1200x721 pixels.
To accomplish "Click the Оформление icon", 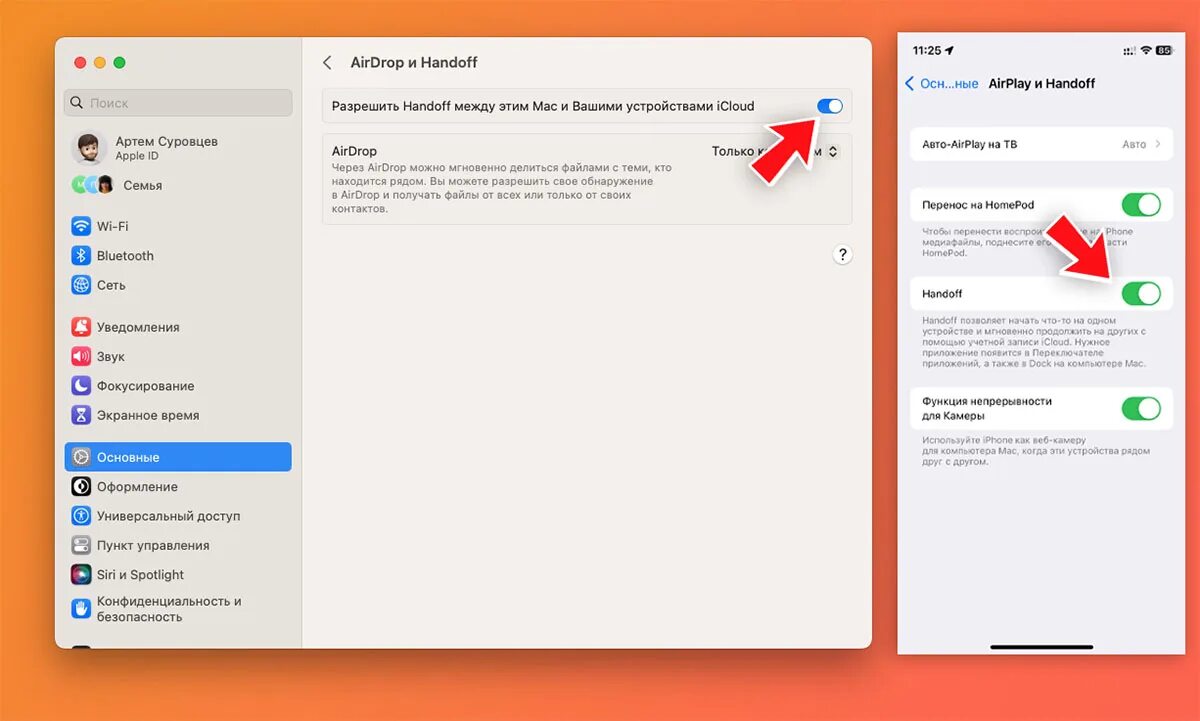I will click(x=81, y=487).
